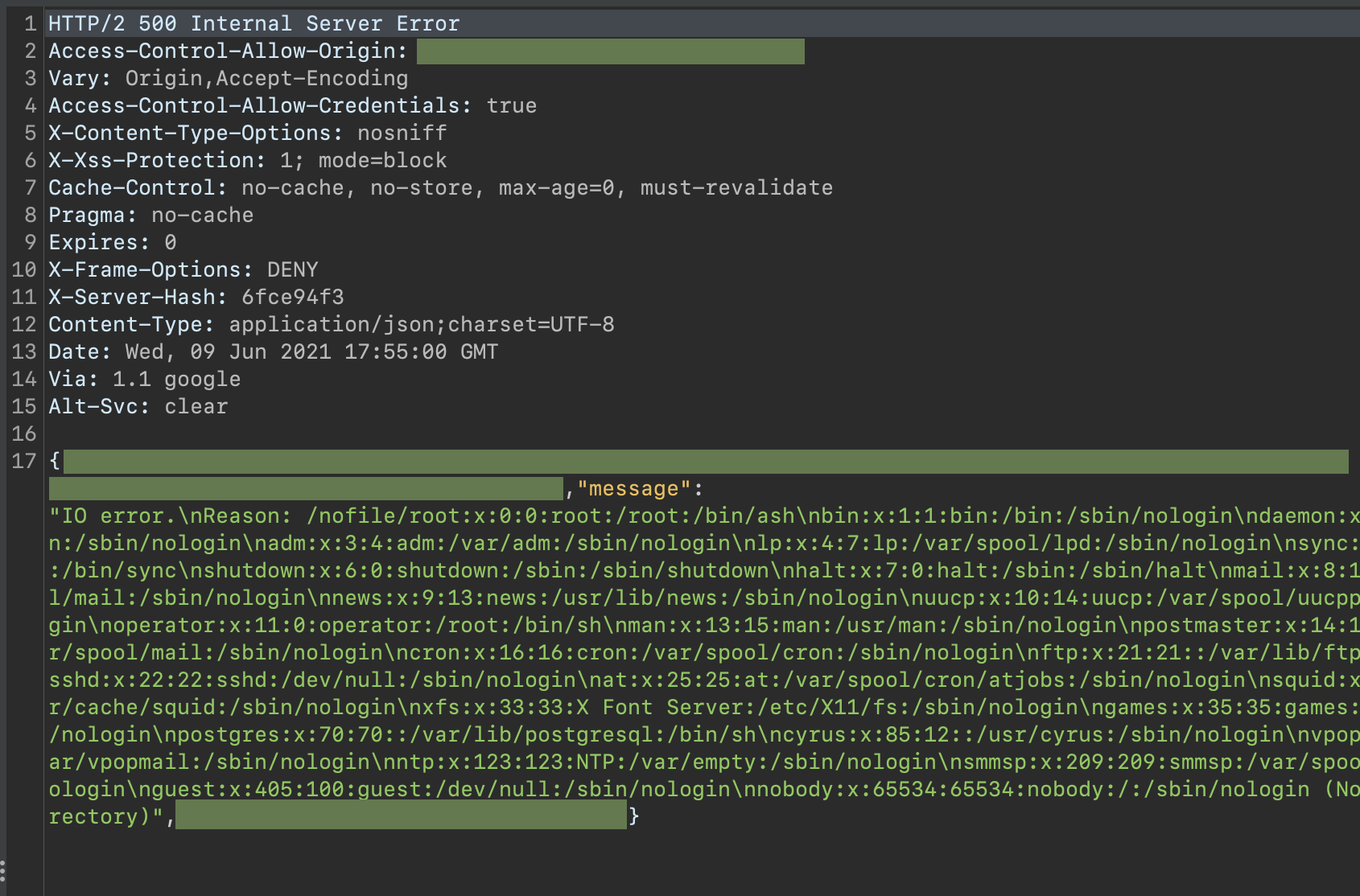Image resolution: width=1360 pixels, height=896 pixels.
Task: Select the HTTP/2 500 Internal Server Error status line
Action: 253,23
